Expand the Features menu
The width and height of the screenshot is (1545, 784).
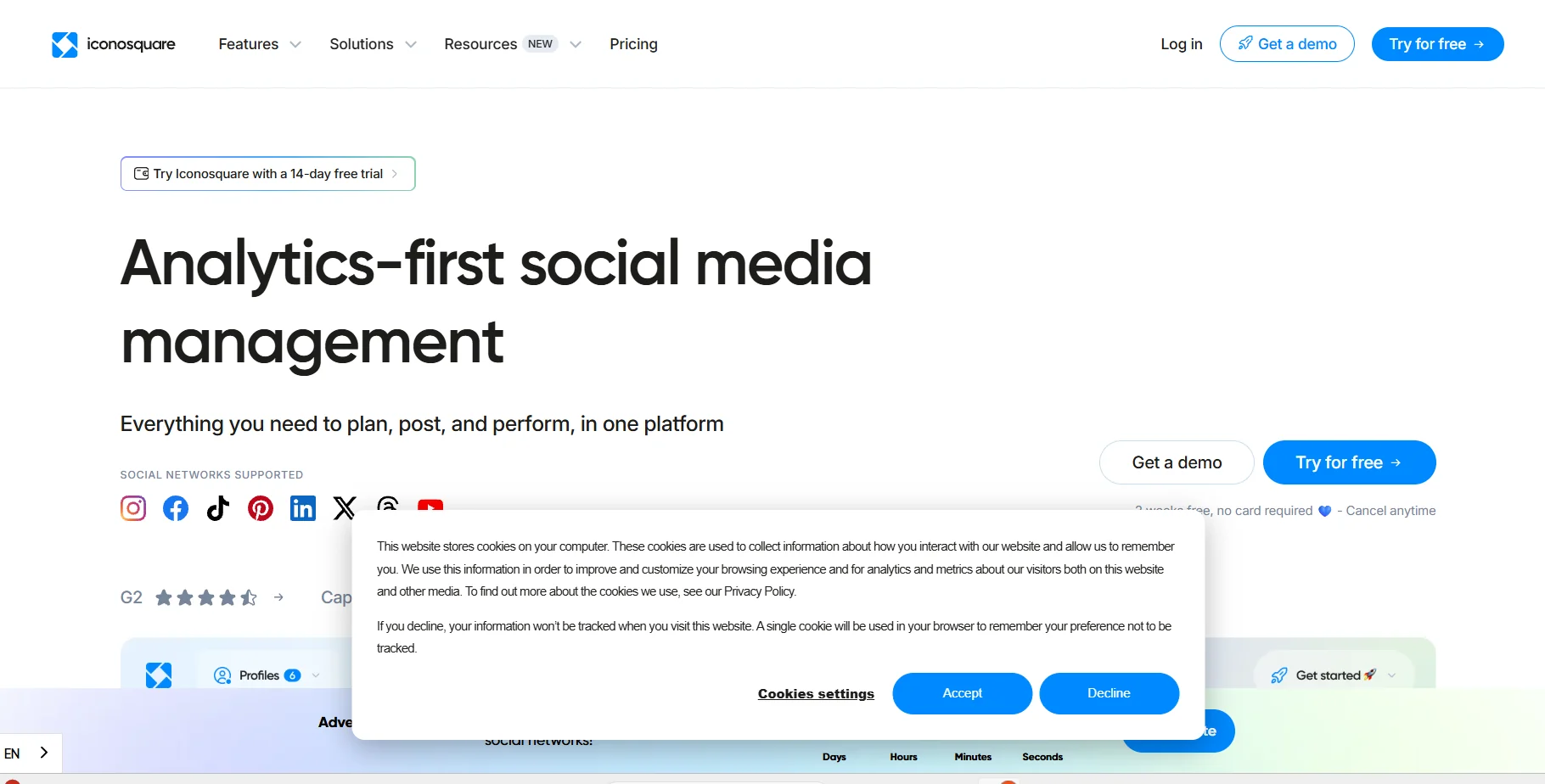pos(259,44)
